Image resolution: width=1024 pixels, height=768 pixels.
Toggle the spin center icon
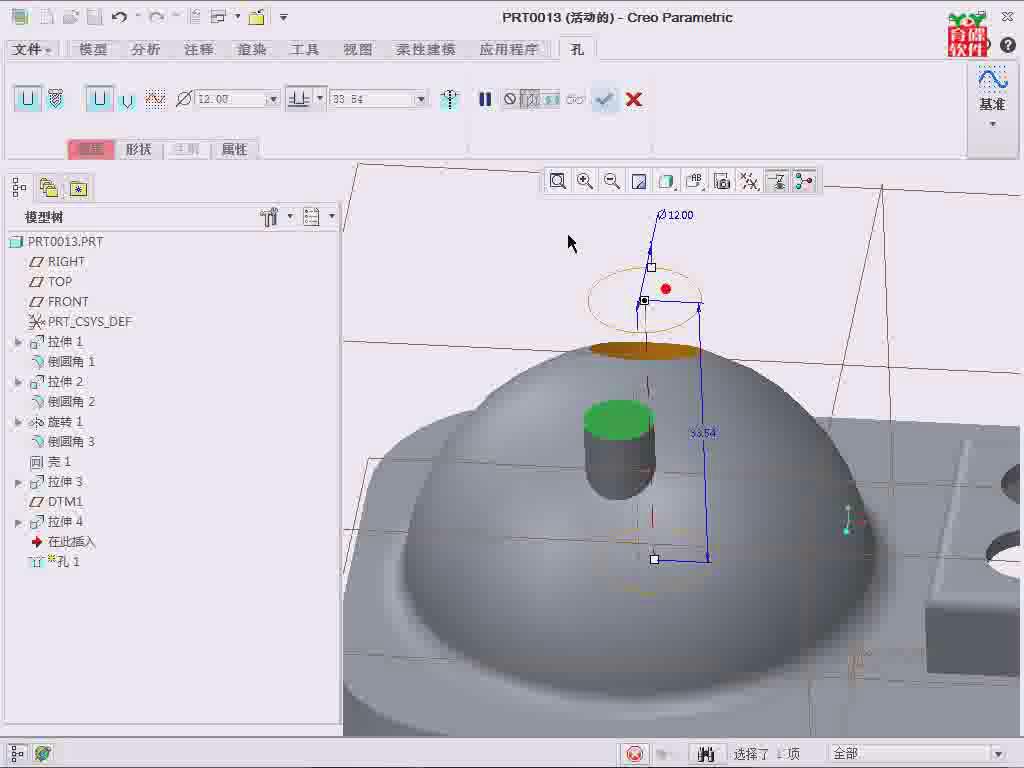coord(804,181)
